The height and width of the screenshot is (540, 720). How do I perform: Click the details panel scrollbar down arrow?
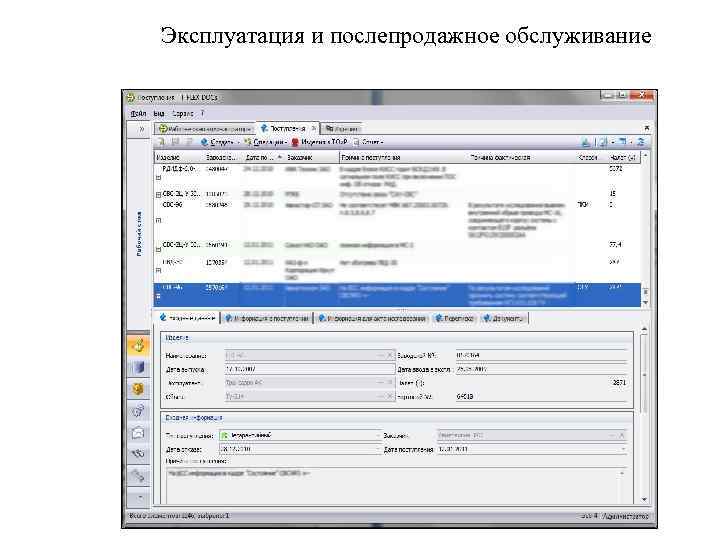(644, 499)
